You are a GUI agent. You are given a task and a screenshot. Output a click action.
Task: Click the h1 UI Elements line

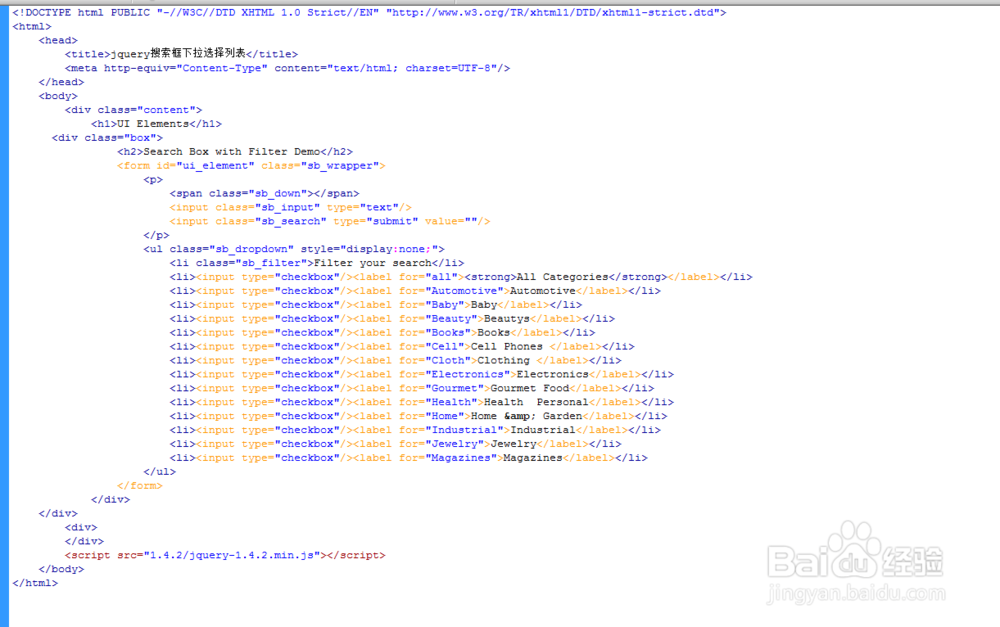[x=156, y=124]
